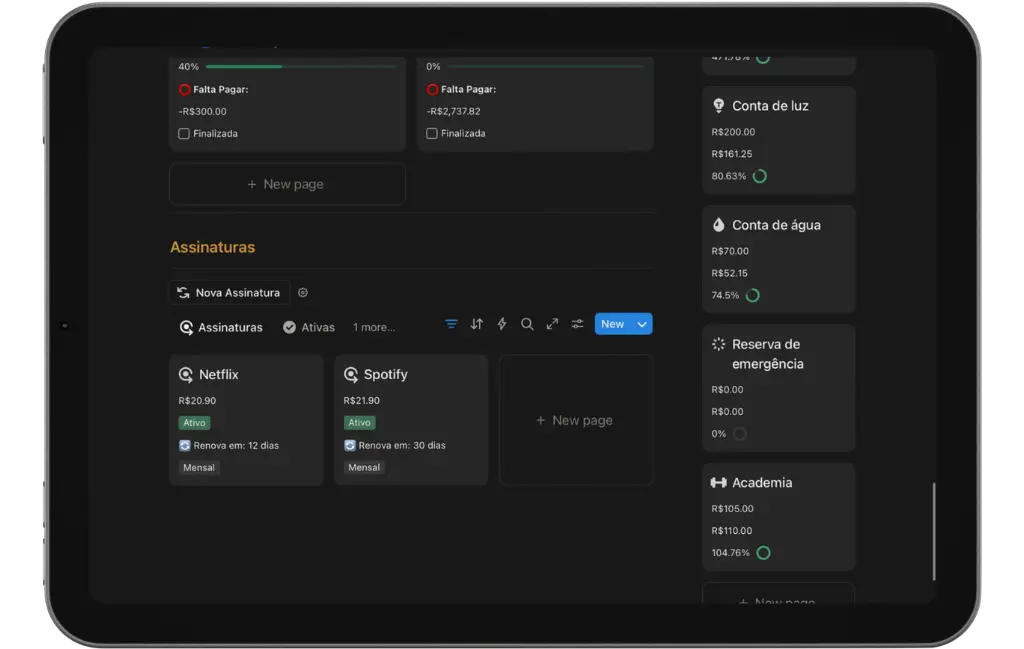1024x649 pixels.
Task: Open the Spotify card title
Action: point(385,374)
